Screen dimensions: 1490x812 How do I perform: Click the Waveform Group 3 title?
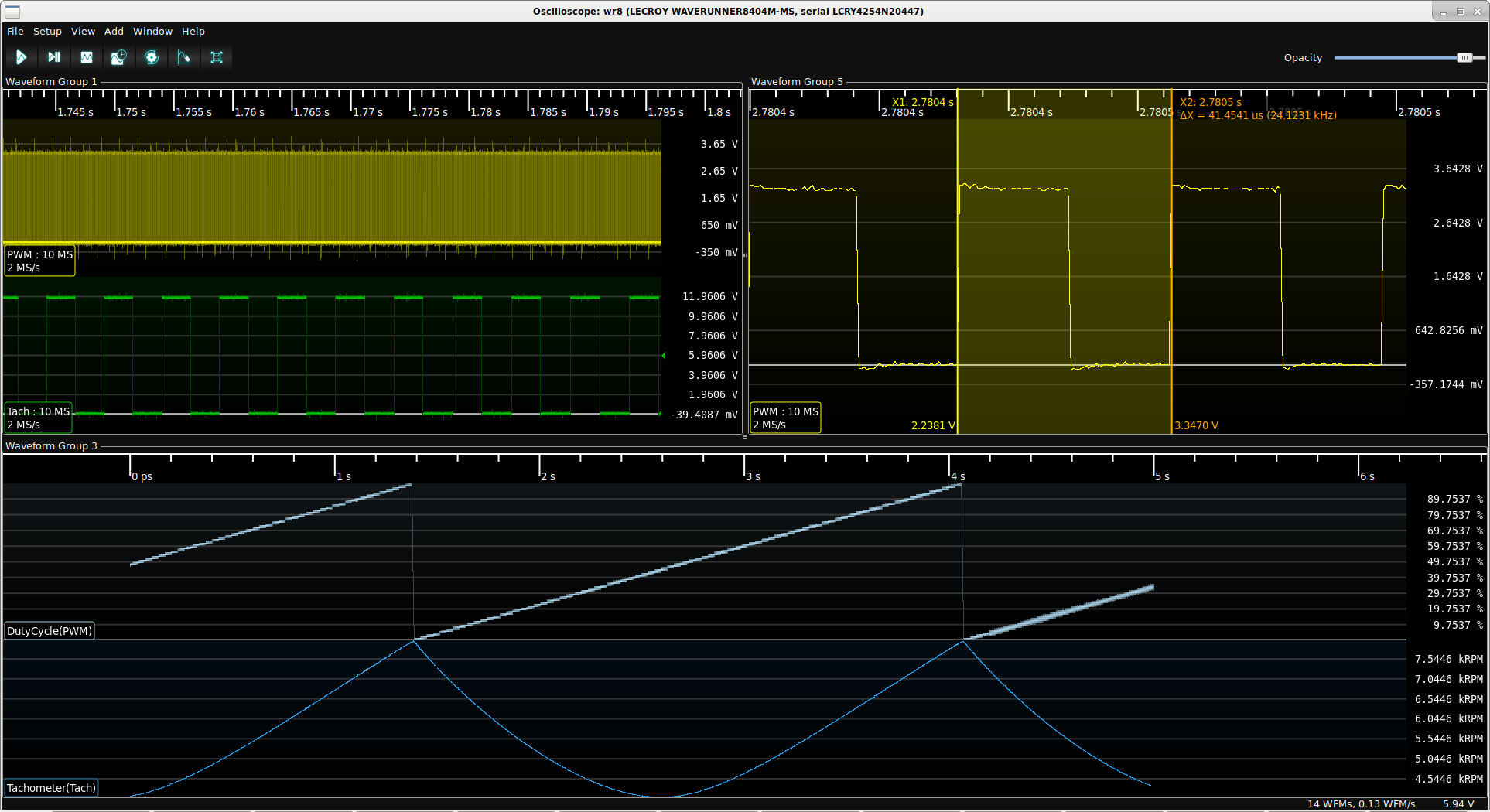(51, 445)
